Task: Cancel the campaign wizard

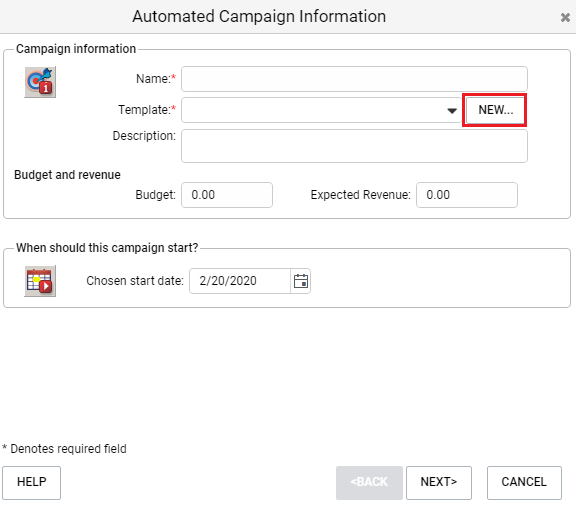Action: click(x=524, y=483)
